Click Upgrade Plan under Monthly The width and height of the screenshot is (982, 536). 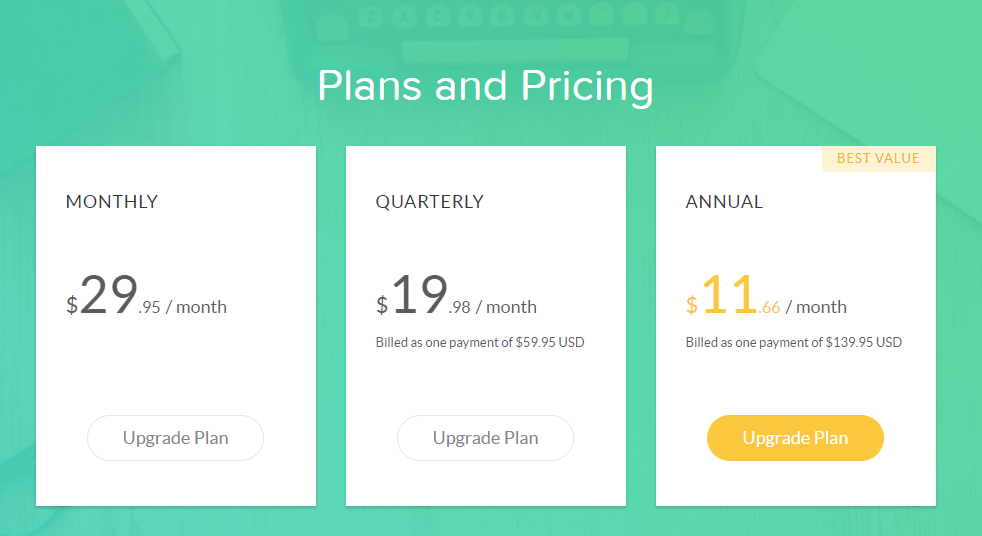pos(175,438)
